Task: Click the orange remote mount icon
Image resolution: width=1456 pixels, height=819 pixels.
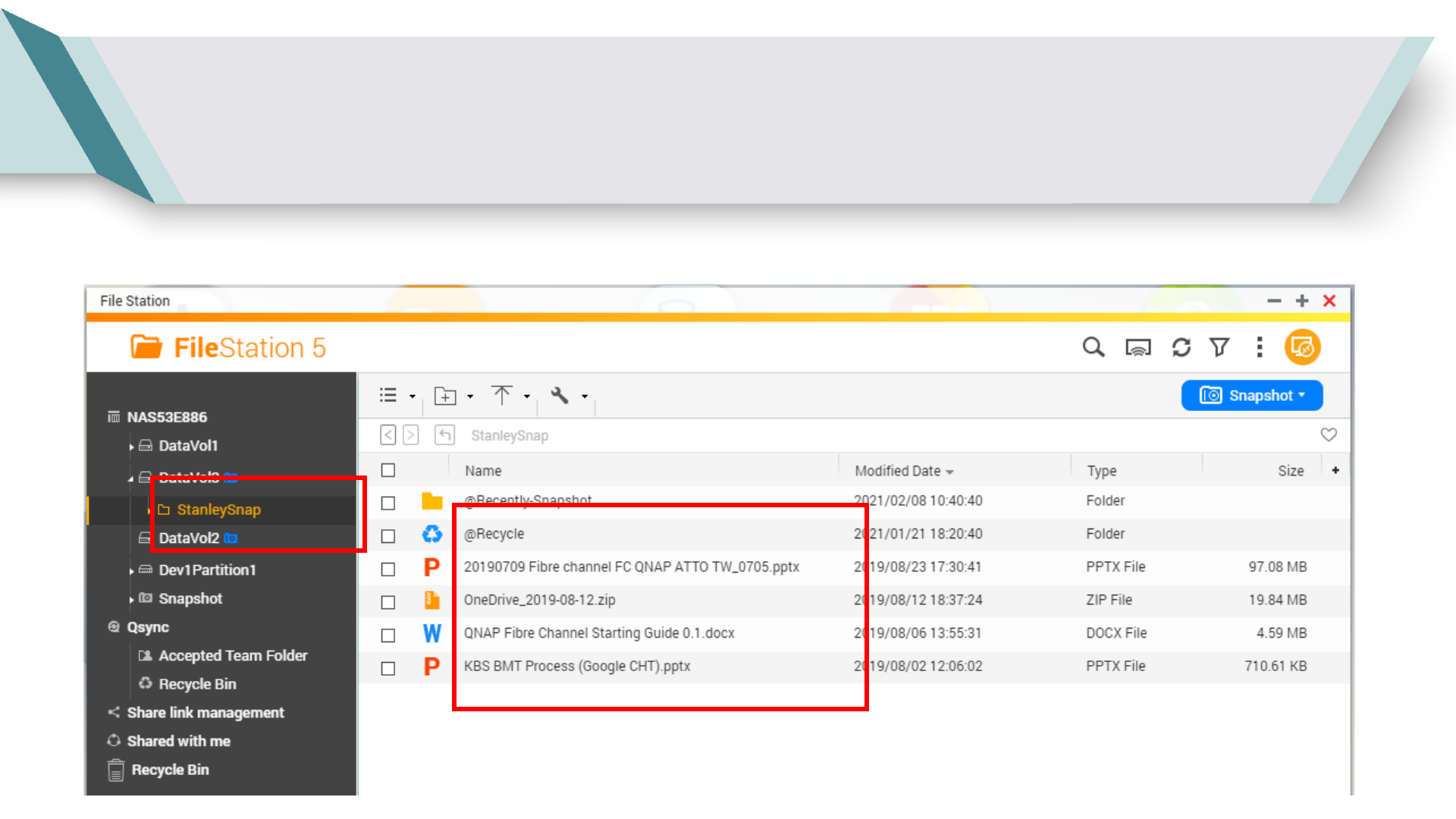Action: (1302, 347)
